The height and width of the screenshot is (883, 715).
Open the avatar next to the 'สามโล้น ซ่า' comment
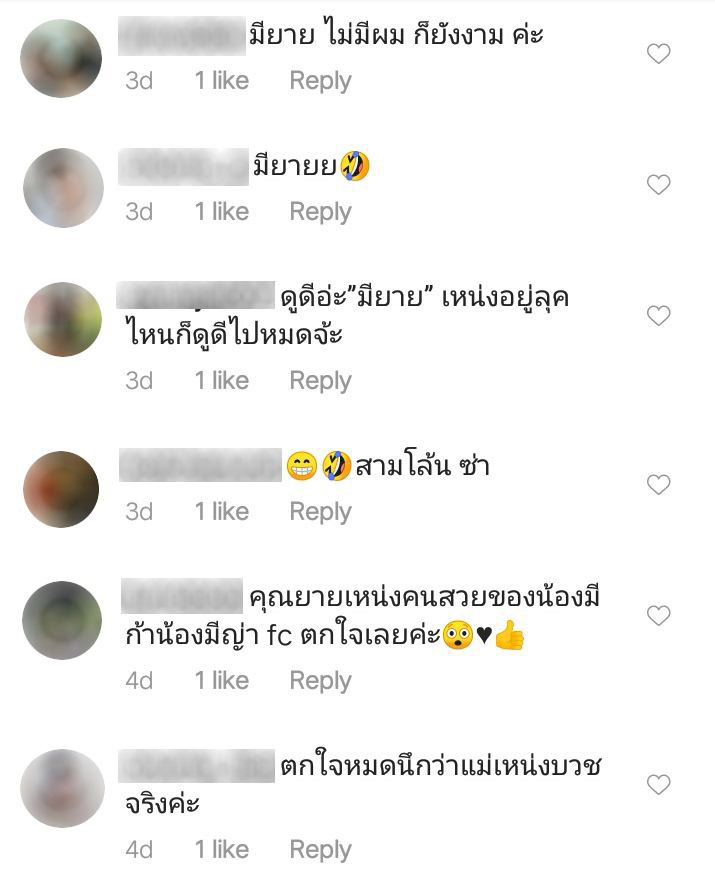pyautogui.click(x=61, y=489)
